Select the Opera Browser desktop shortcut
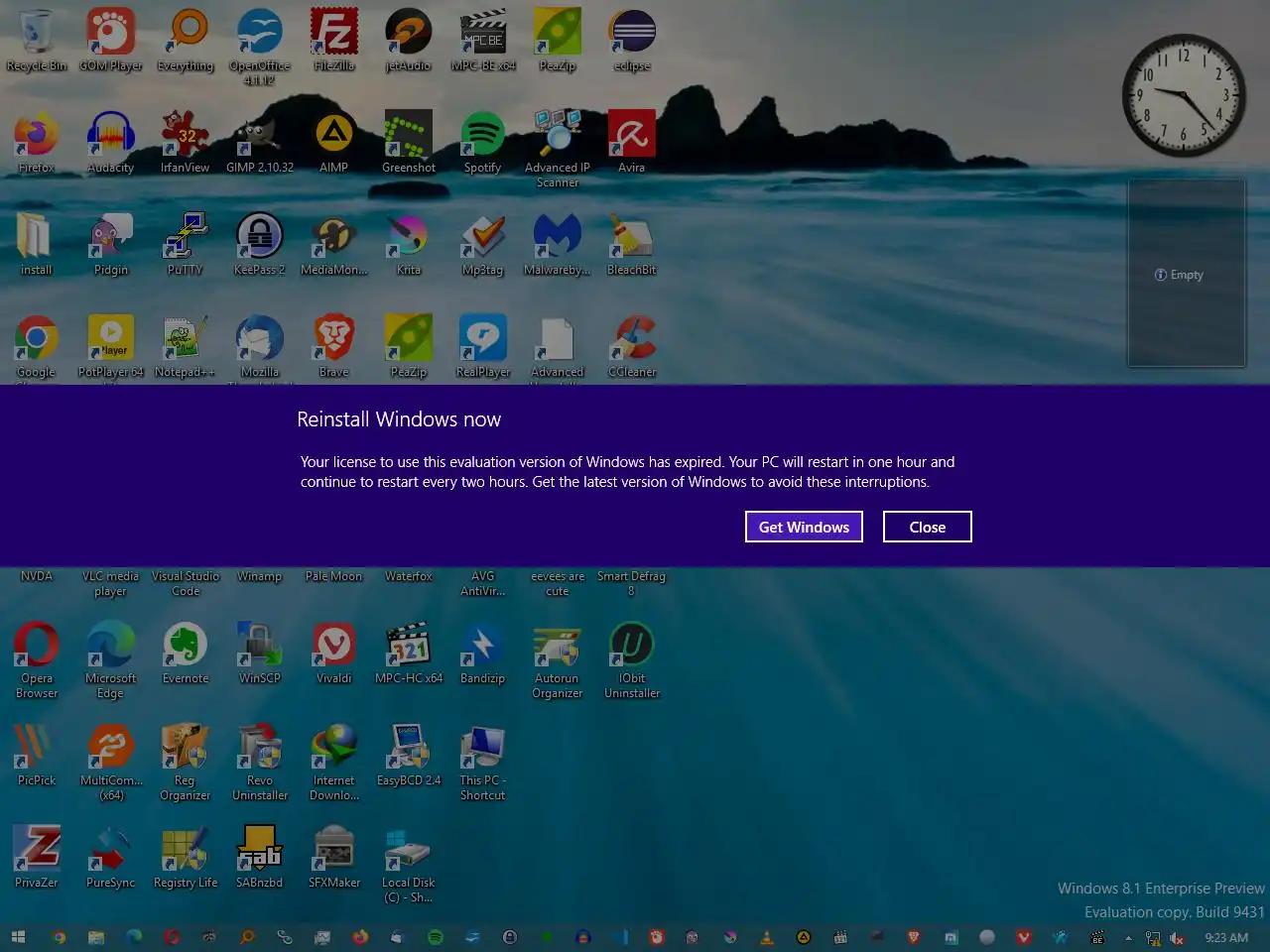Screen dimensions: 1270x952 [37, 659]
